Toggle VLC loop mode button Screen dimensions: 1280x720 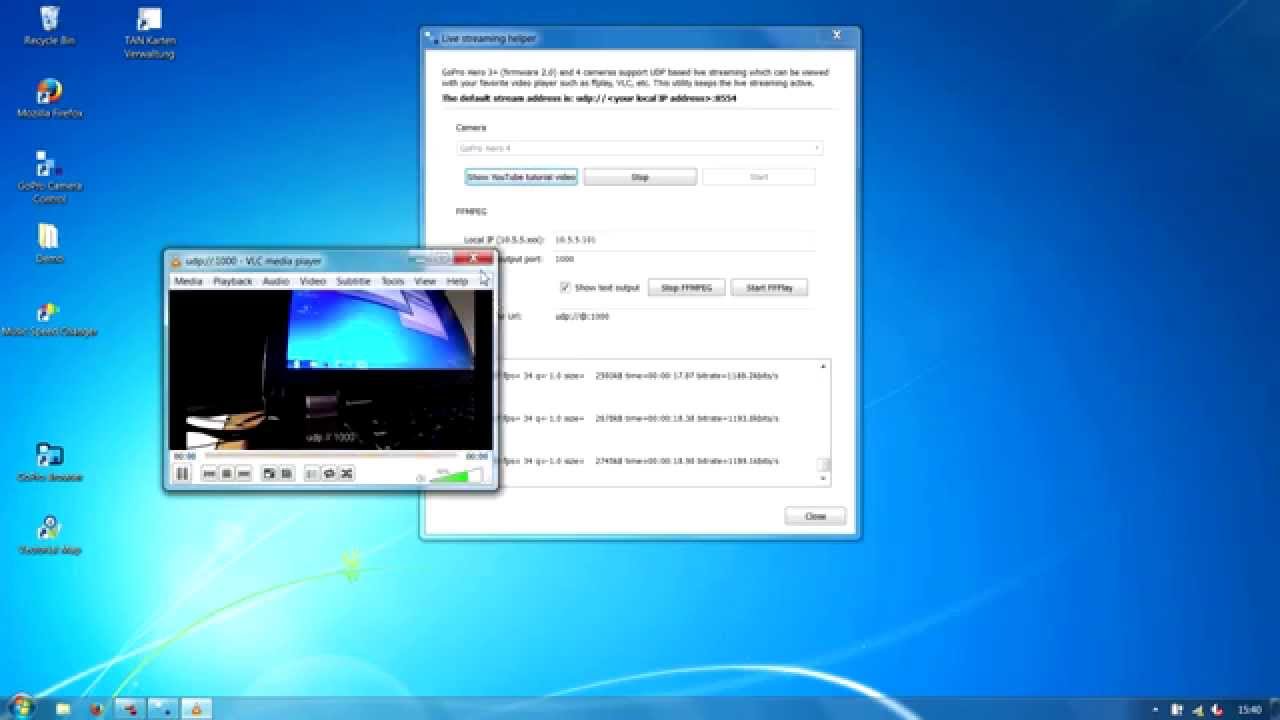tap(329, 474)
